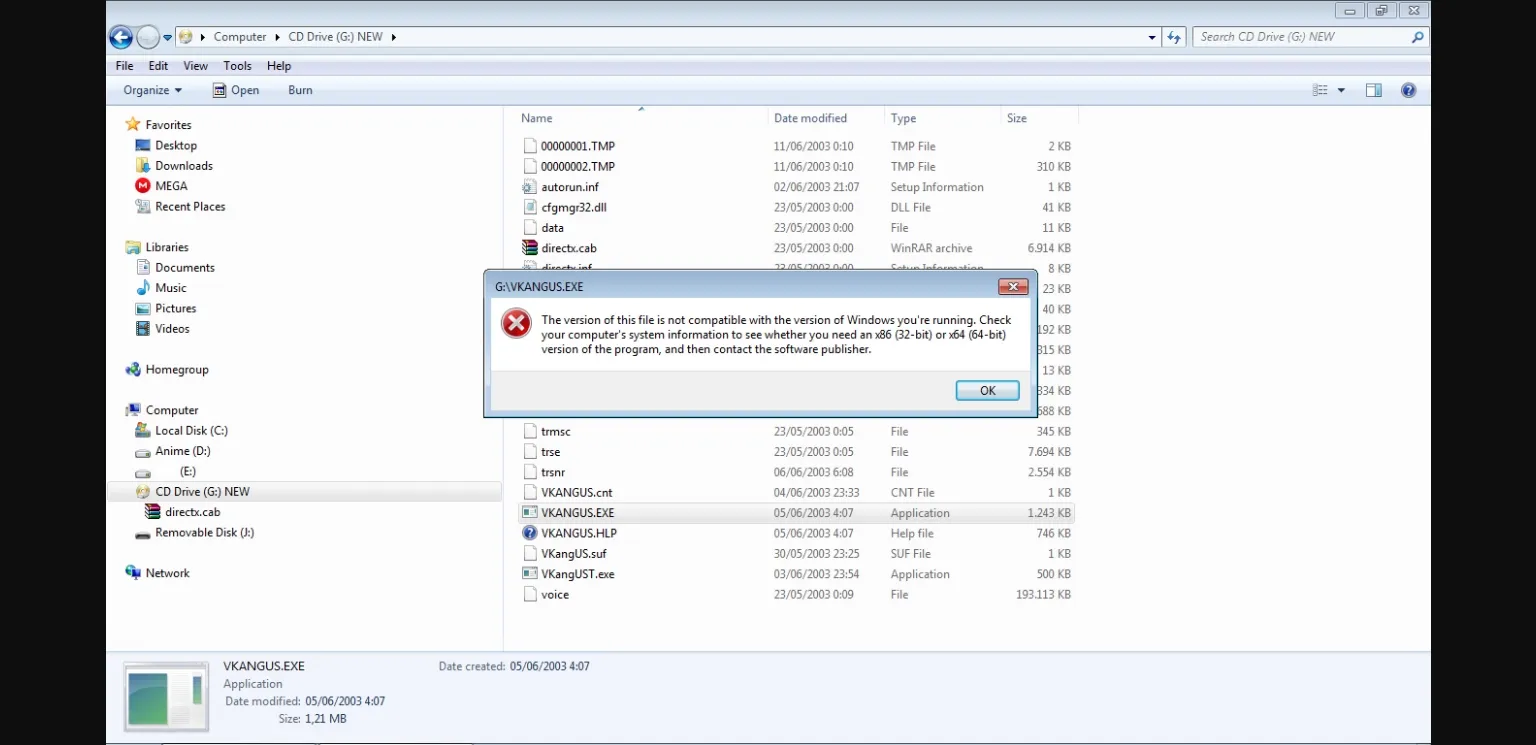Click the Back navigation arrow
This screenshot has height=745, width=1536.
click(x=121, y=37)
